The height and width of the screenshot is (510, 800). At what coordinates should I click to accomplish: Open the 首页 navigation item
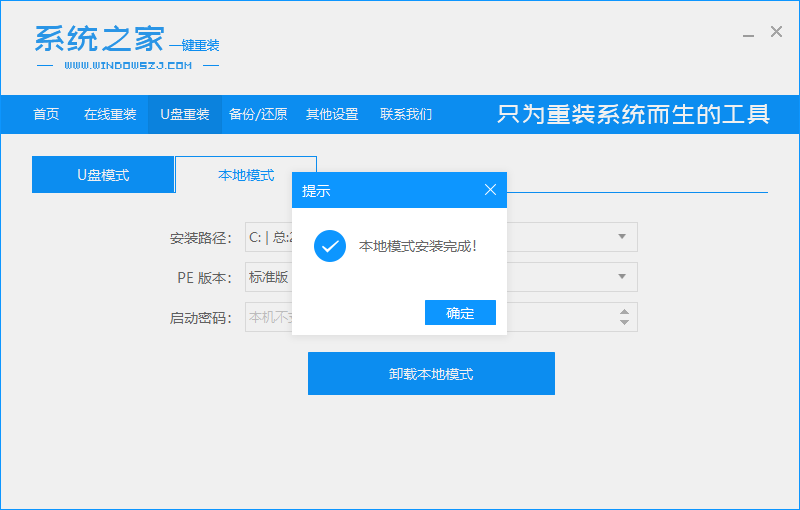[x=46, y=114]
